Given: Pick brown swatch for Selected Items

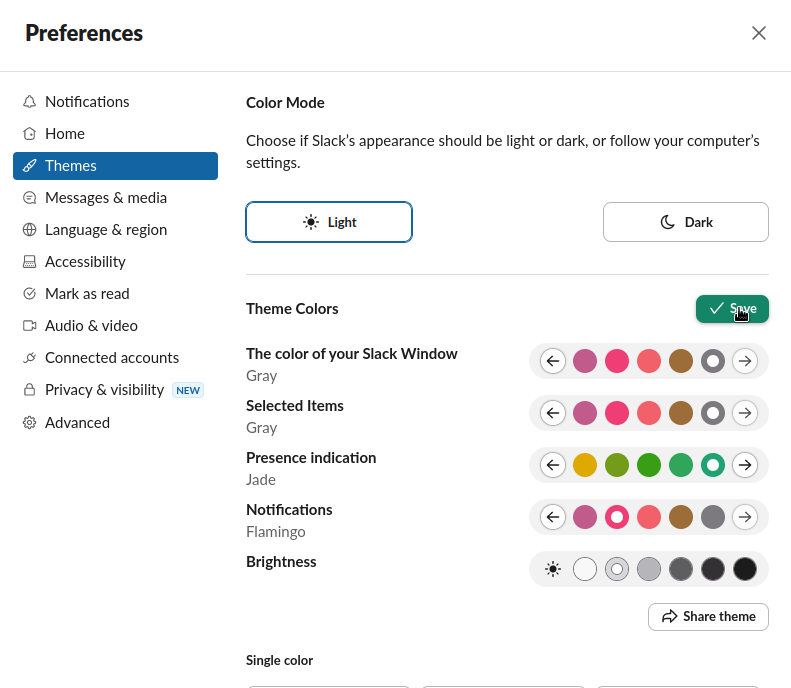Looking at the screenshot, I should coord(681,413).
